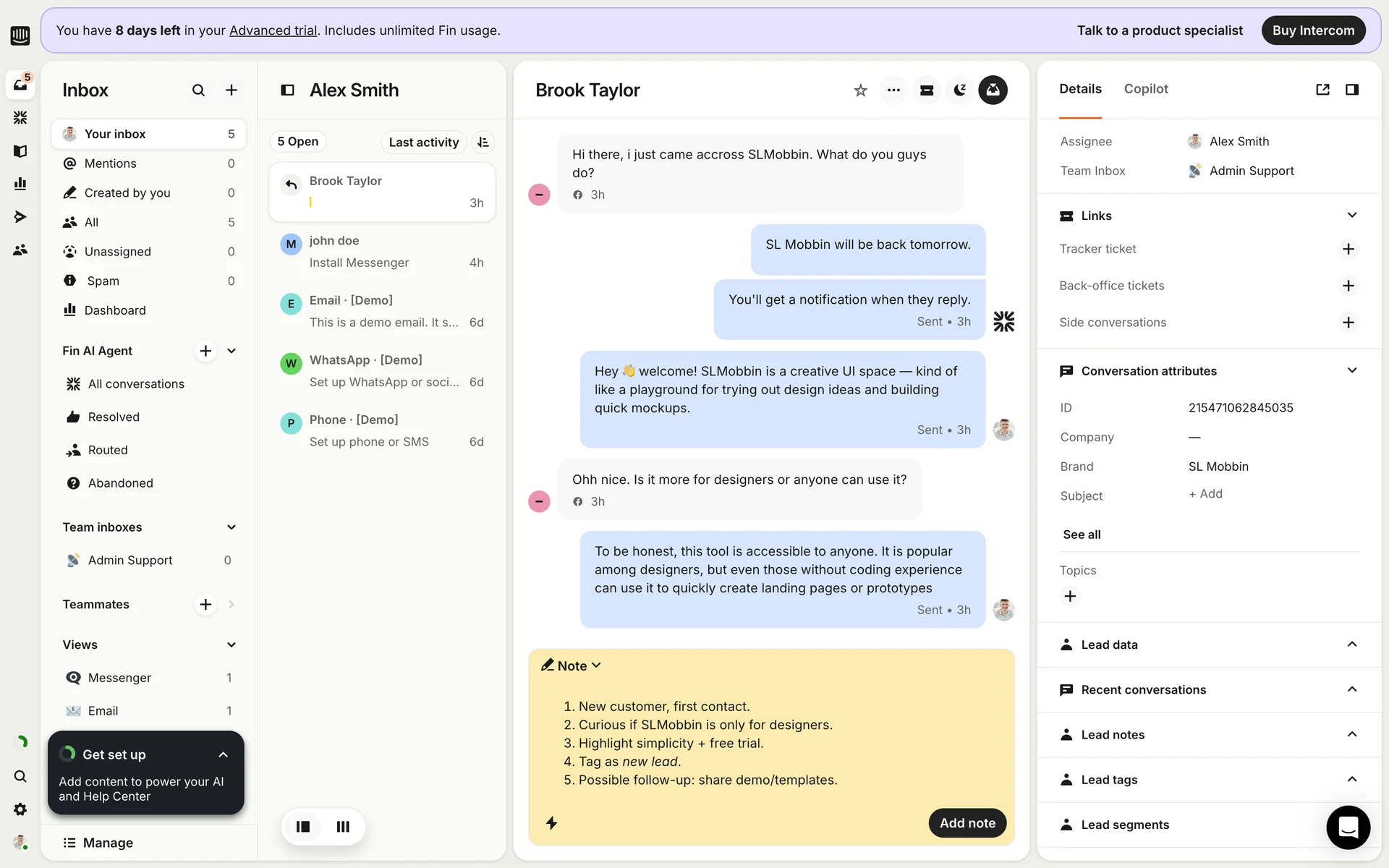Viewport: 1389px width, 868px height.
Task: Click the lightning macro icon in note
Action: tap(551, 823)
